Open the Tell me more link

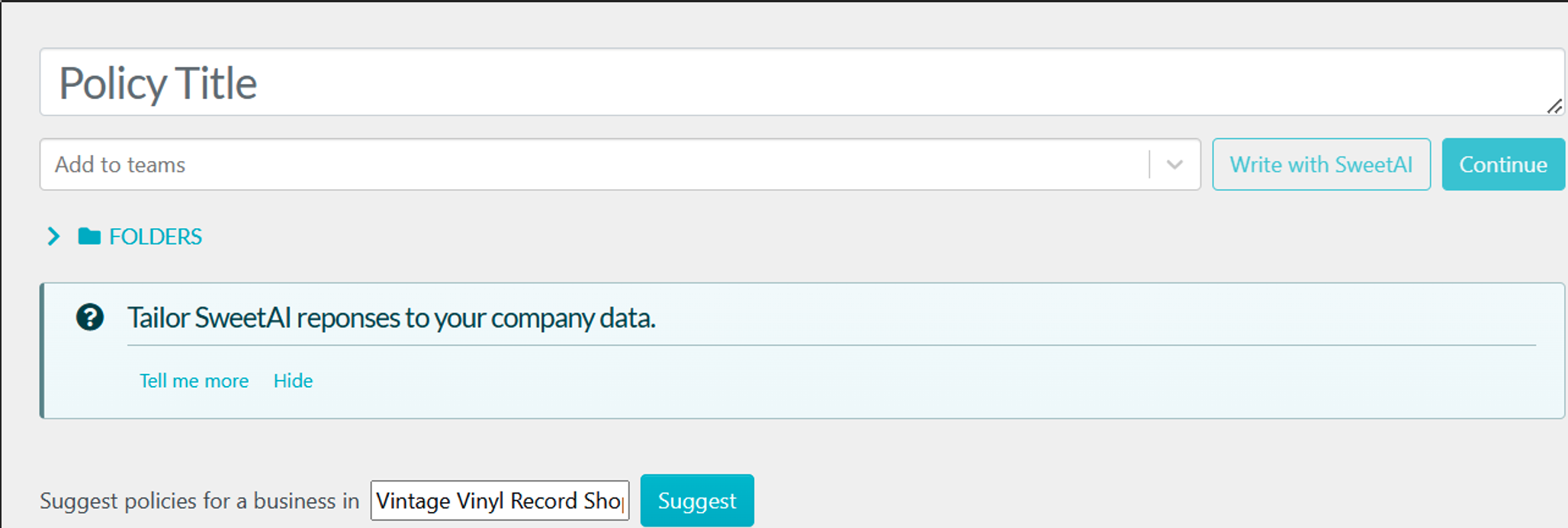[x=194, y=381]
